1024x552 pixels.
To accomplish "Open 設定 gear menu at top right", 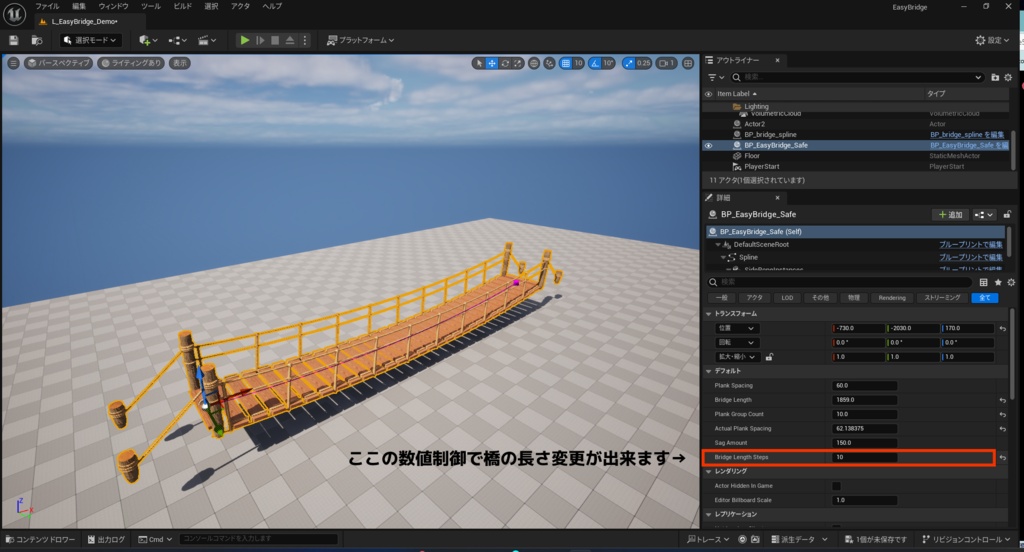I will pos(992,41).
